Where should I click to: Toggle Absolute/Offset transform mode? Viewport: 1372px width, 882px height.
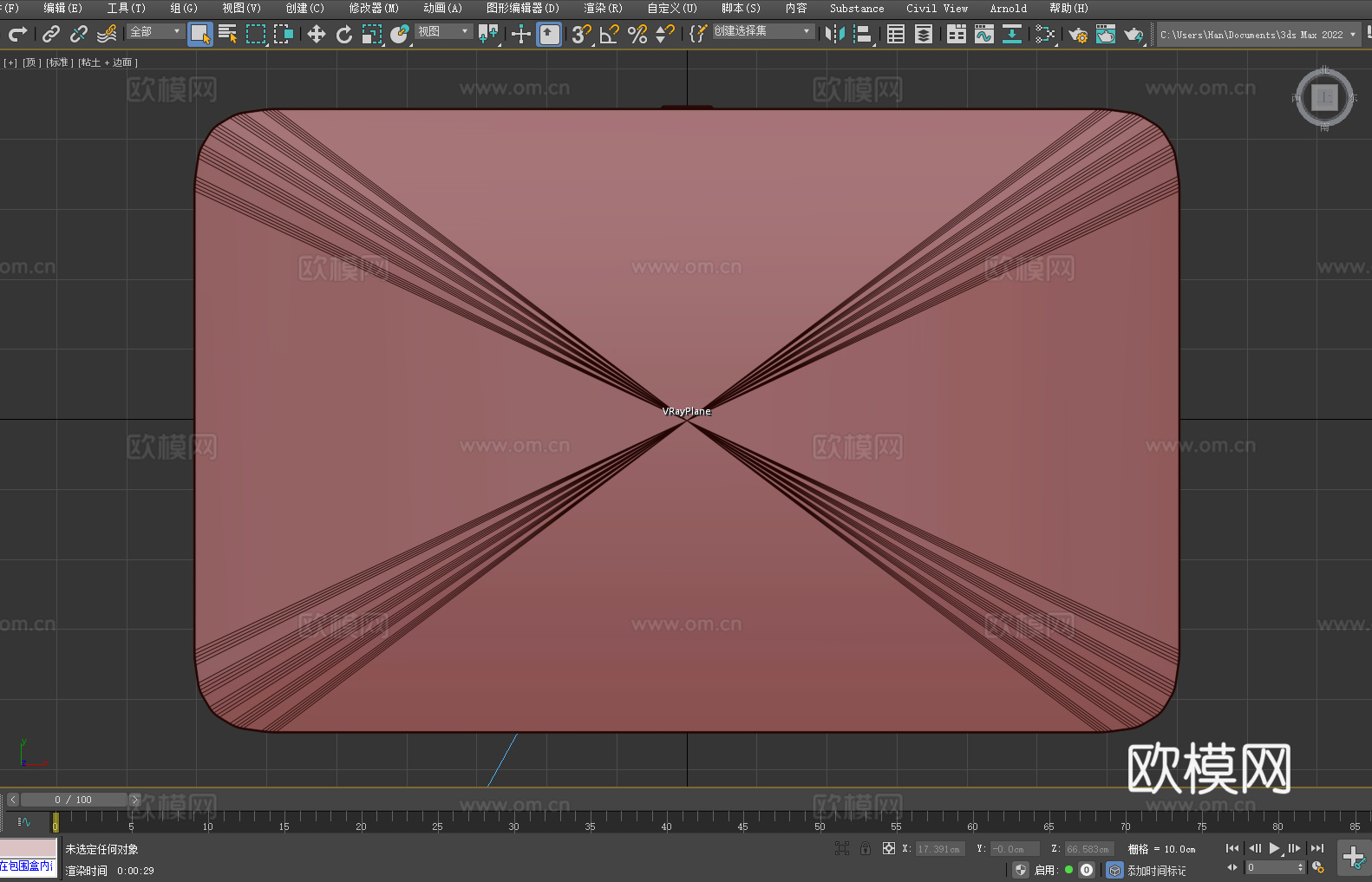(x=889, y=848)
